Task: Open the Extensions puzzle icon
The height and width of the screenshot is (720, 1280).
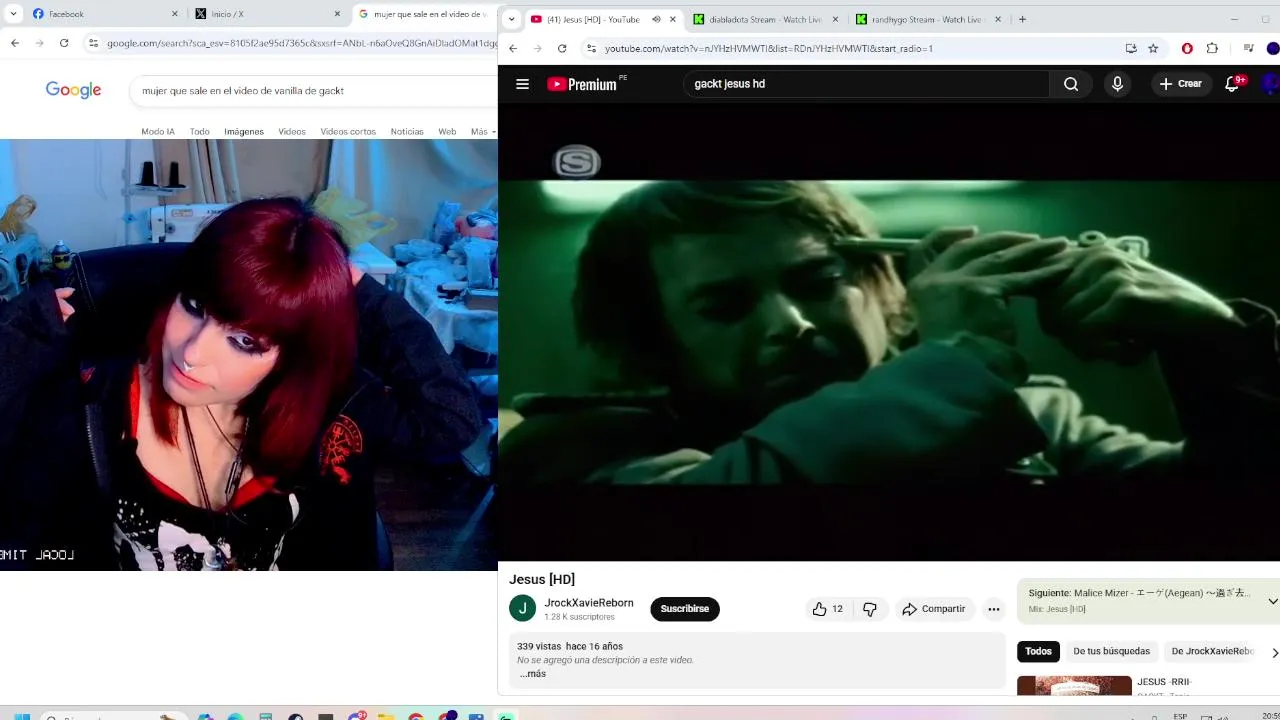Action: click(x=1212, y=48)
